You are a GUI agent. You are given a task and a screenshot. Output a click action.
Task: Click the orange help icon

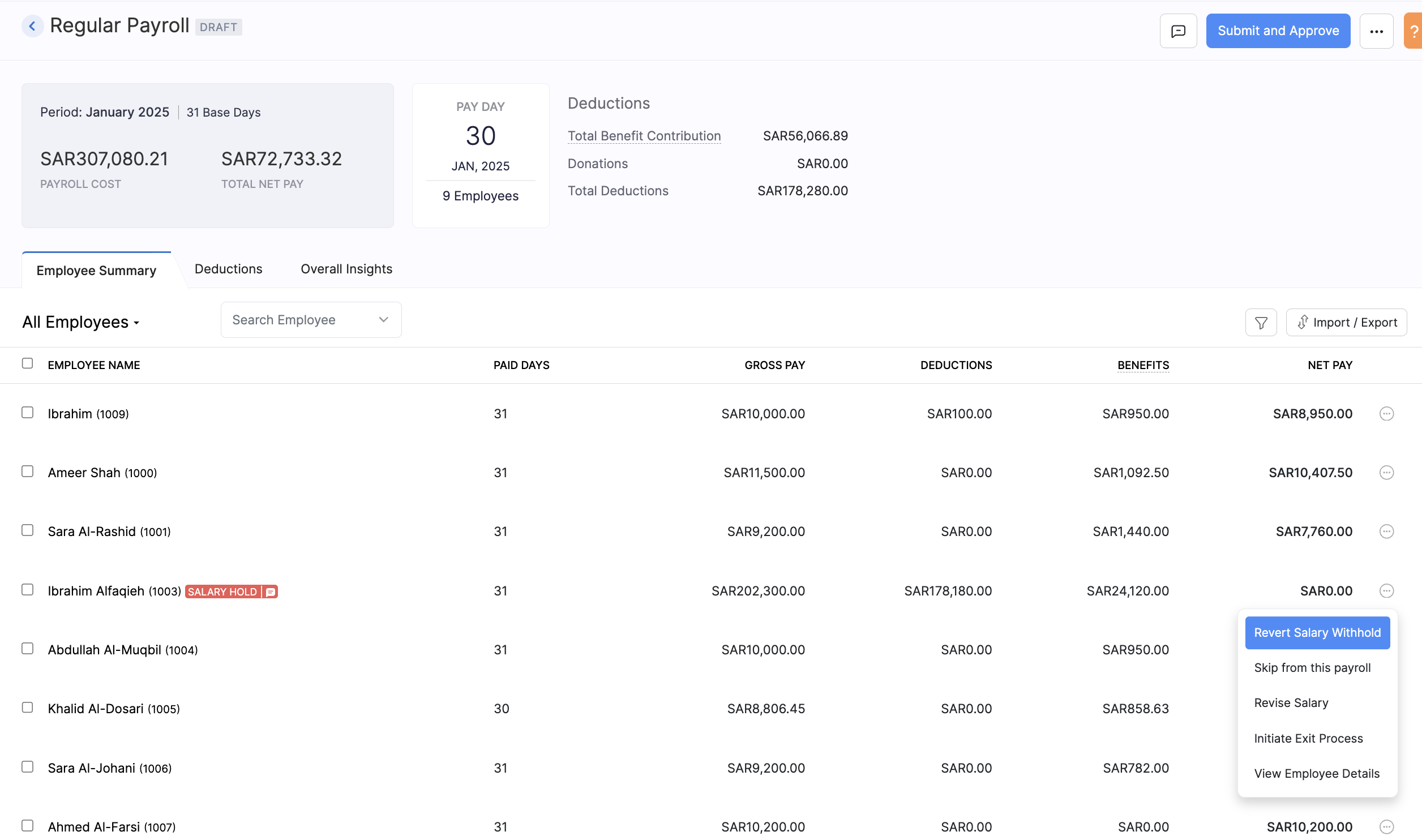click(x=1415, y=31)
